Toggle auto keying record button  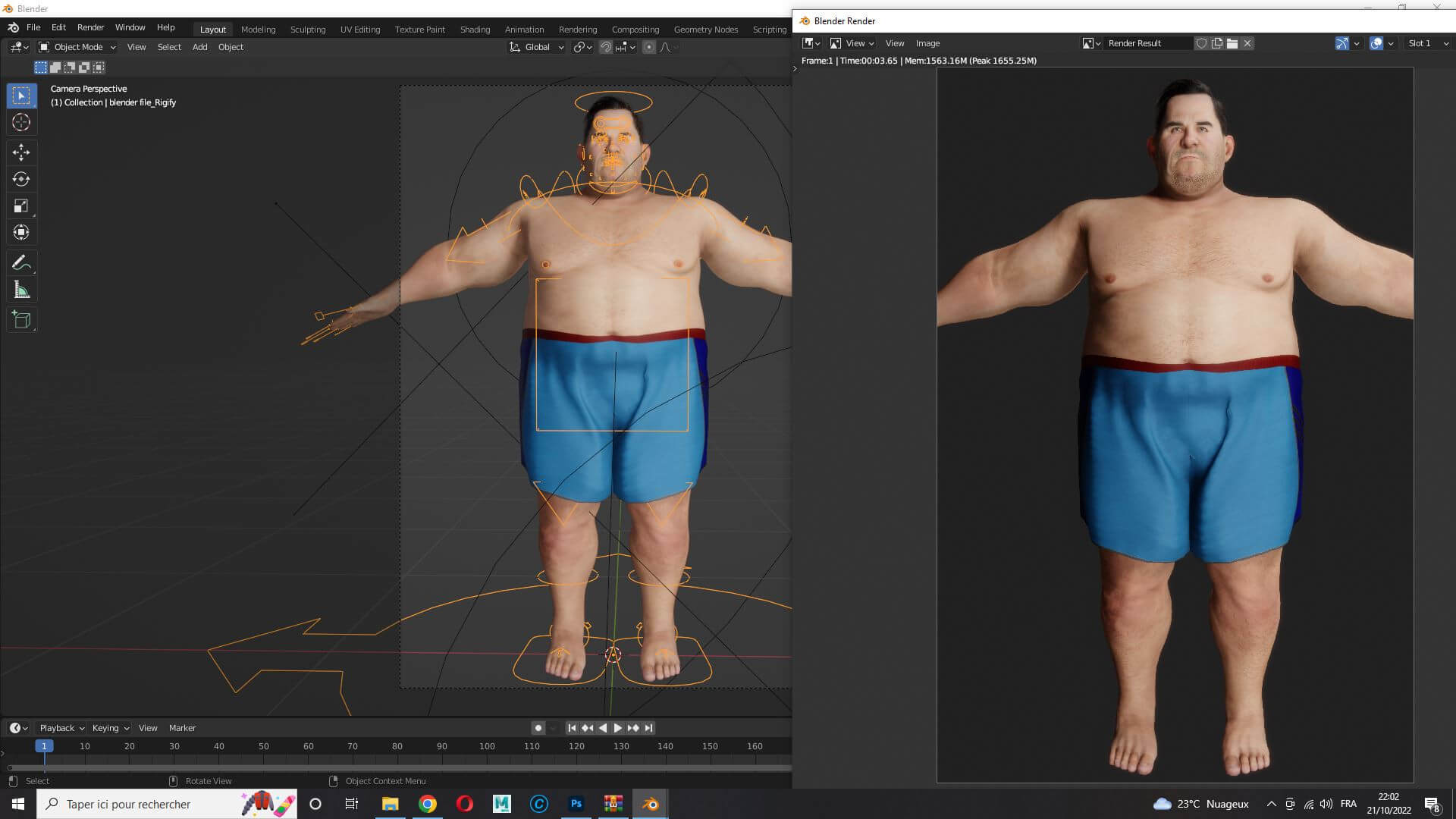[538, 728]
